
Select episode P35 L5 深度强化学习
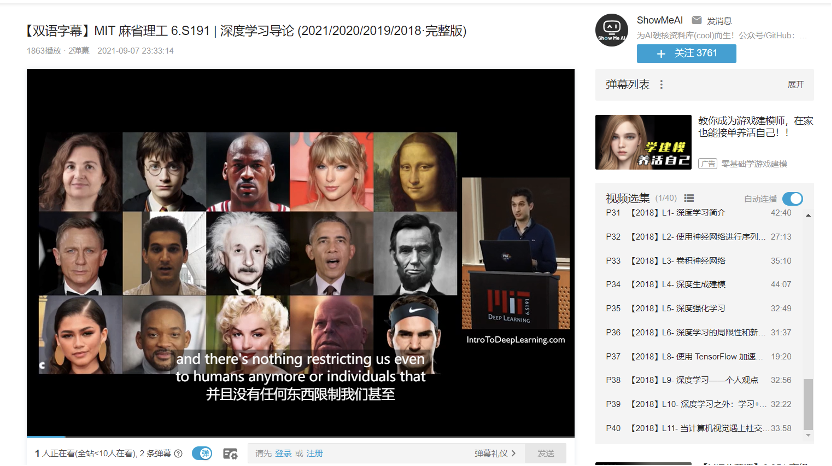[699, 308]
